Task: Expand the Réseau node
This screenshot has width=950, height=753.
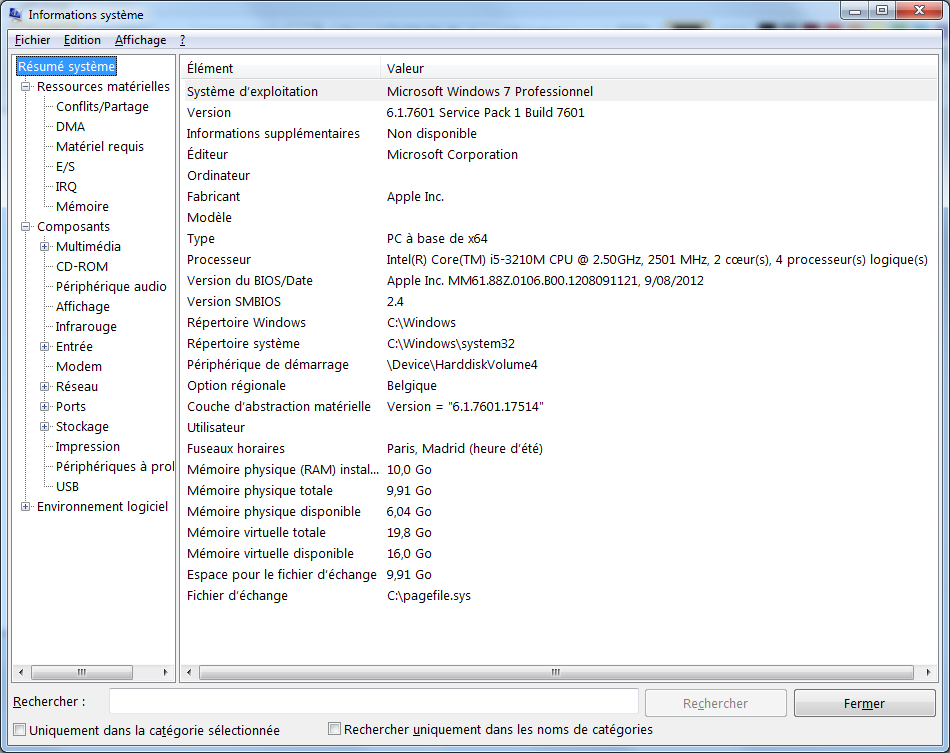Action: (x=44, y=386)
